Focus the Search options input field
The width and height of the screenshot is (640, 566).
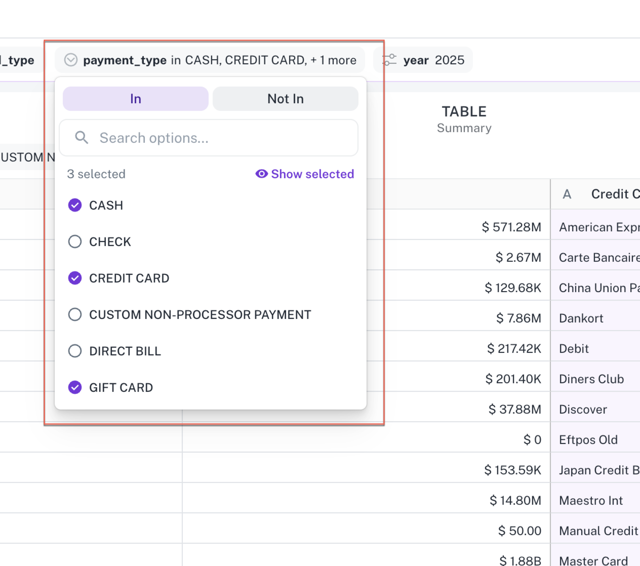tap(220, 138)
